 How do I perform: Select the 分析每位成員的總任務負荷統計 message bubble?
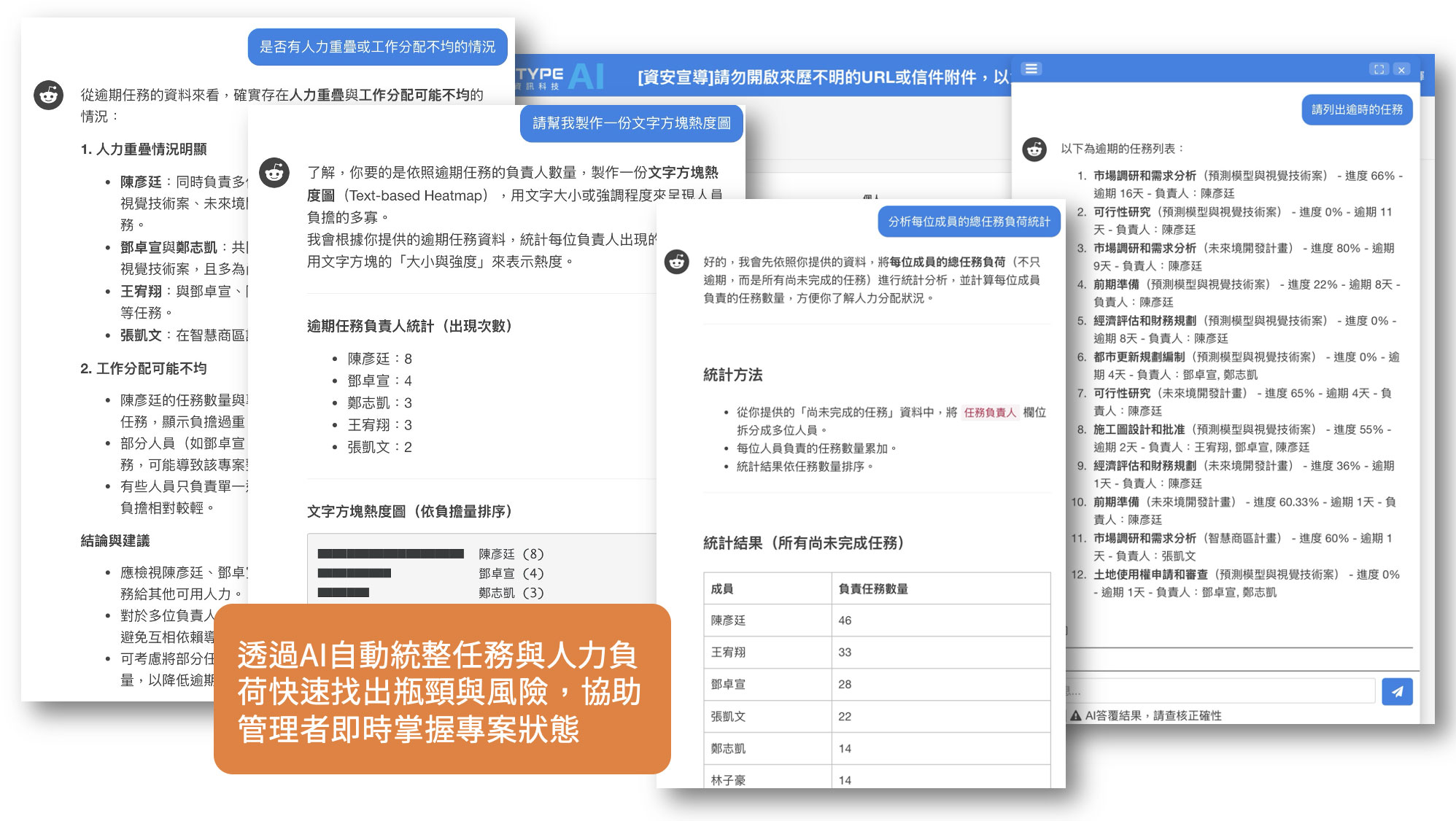click(969, 221)
